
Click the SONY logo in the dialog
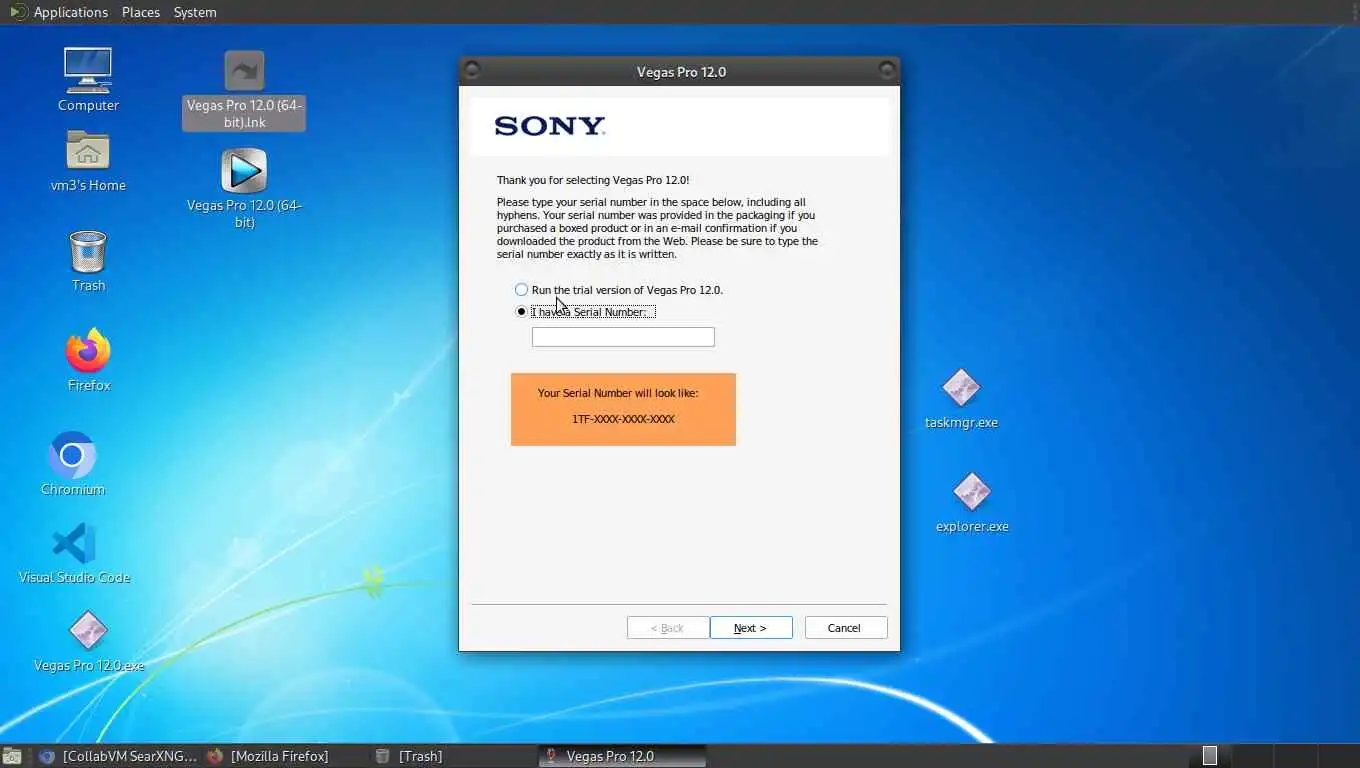coord(550,126)
